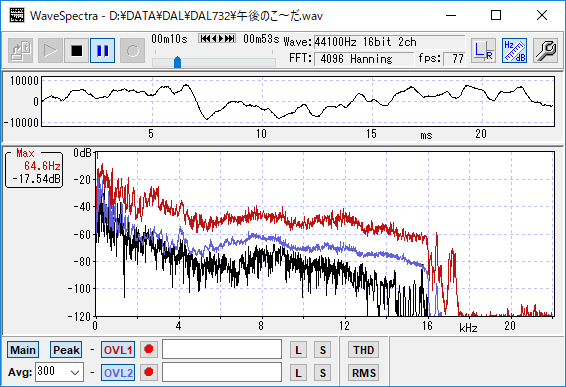Maximize the WaveSpectra window

coord(496,15)
